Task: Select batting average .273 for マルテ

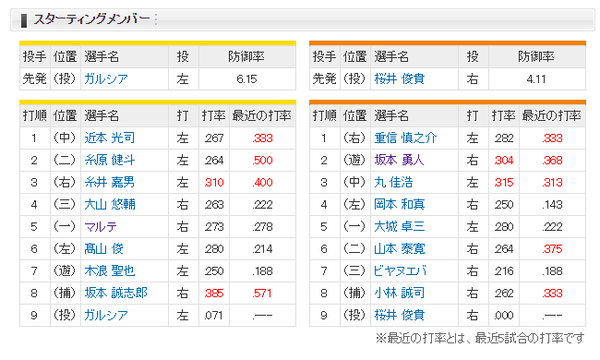Action: [214, 227]
